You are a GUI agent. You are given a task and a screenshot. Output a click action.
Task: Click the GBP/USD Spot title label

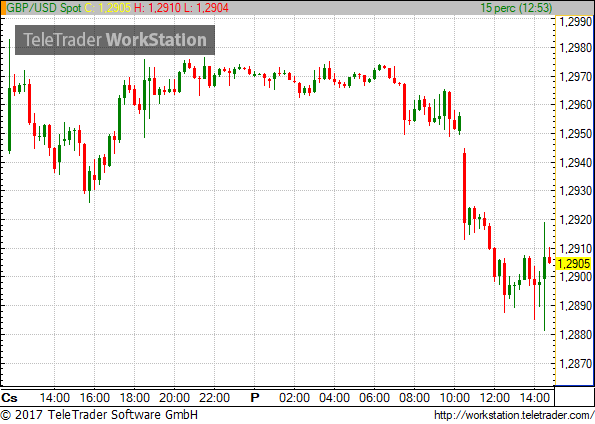44,8
